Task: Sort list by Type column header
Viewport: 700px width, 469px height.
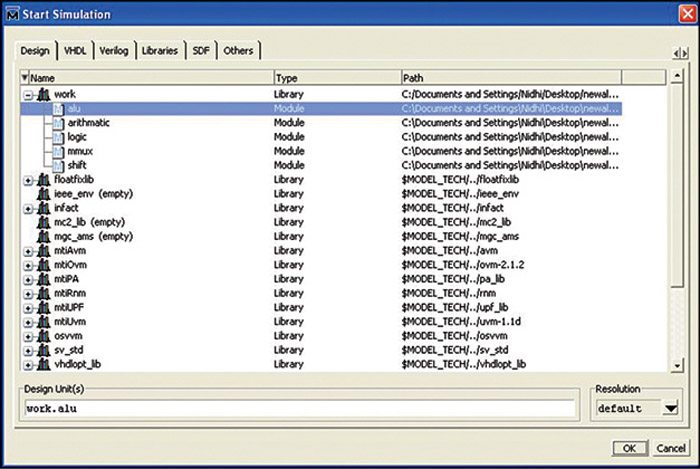Action: pyautogui.click(x=337, y=77)
